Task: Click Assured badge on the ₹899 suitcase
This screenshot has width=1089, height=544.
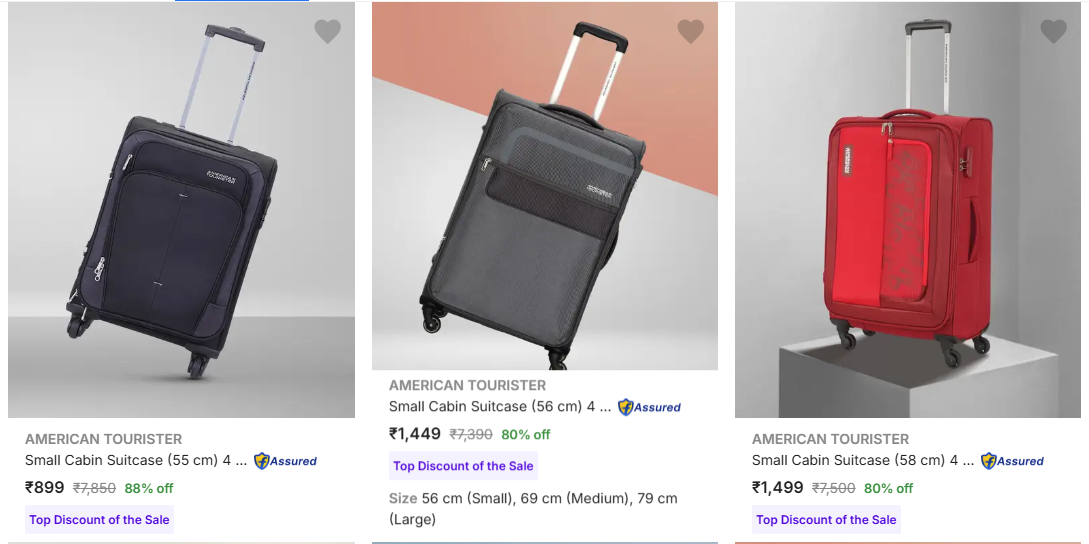Action: (x=285, y=461)
